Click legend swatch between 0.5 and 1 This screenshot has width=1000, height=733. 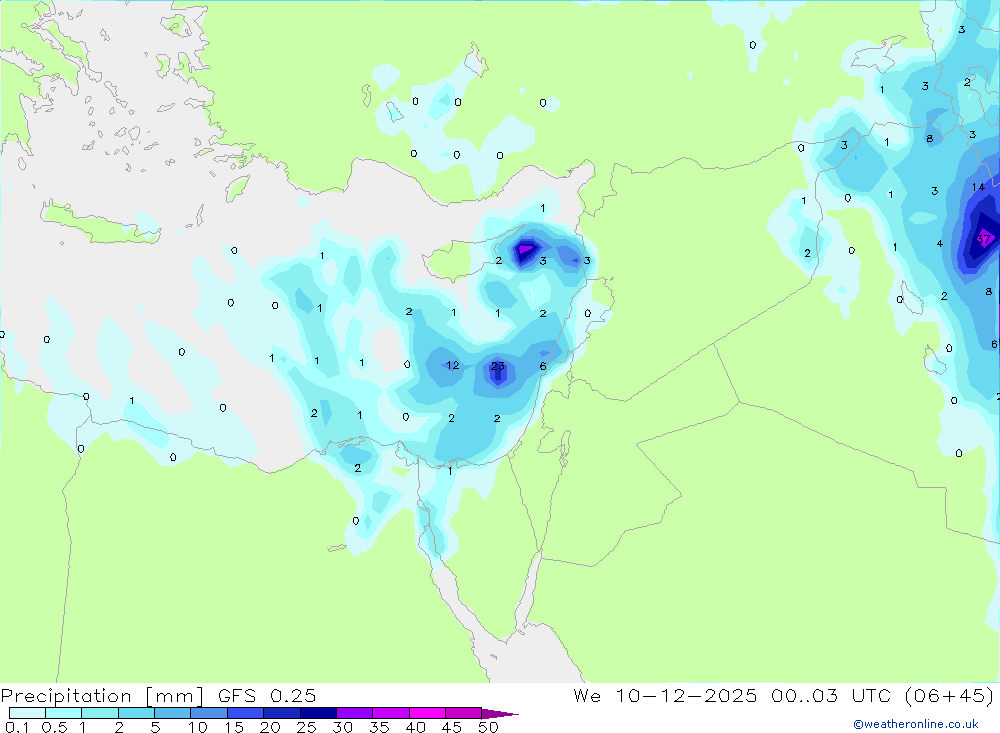pyautogui.click(x=64, y=713)
